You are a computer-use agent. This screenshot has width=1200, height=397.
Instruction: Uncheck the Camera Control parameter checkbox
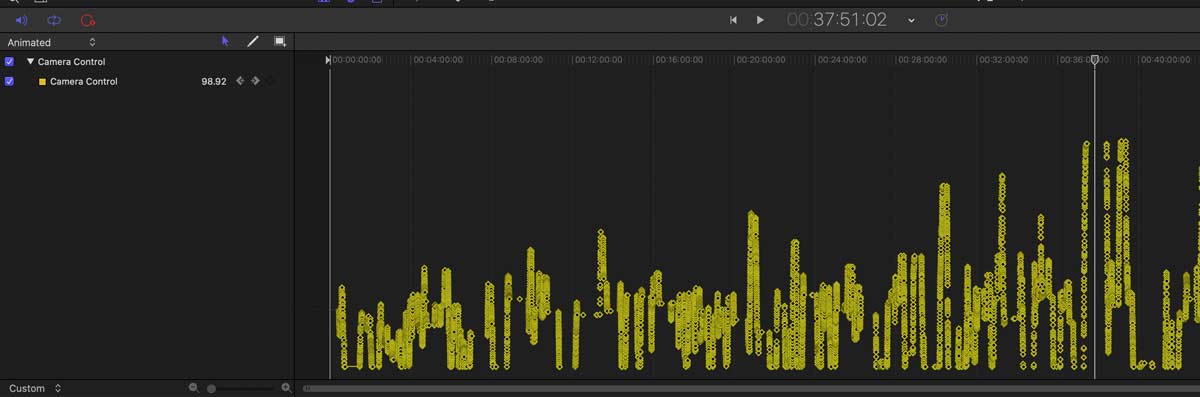click(9, 81)
